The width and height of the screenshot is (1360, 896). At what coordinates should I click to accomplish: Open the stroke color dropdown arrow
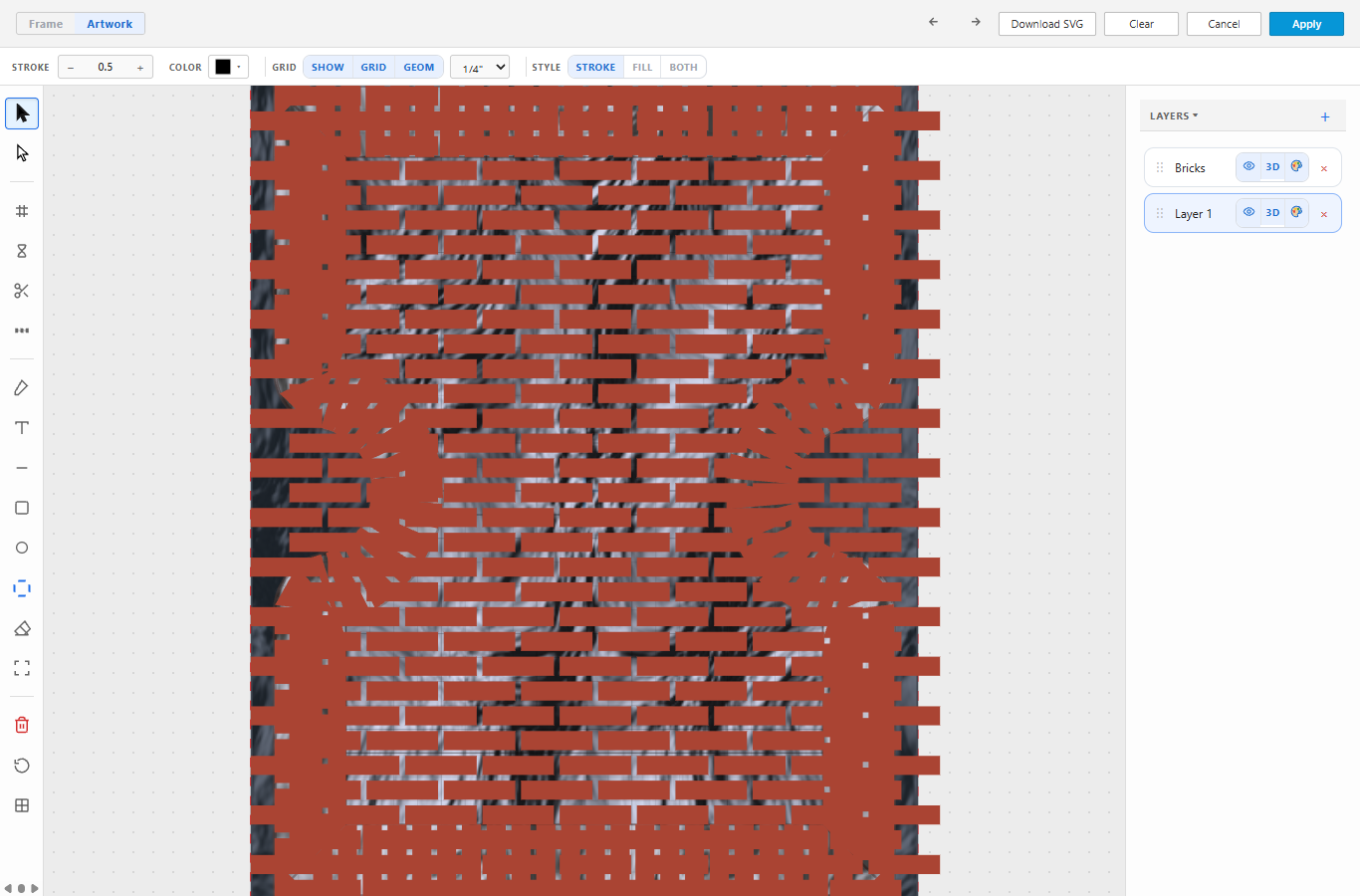pos(239,67)
